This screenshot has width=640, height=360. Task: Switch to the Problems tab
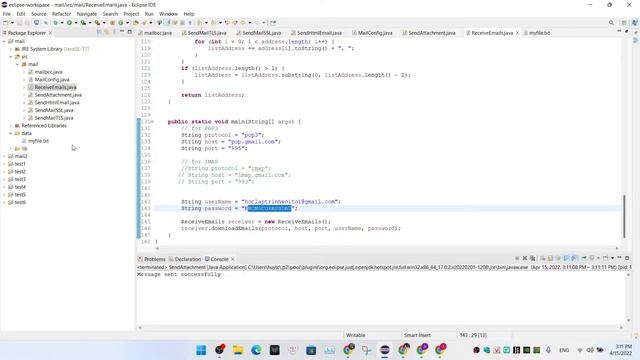(152, 259)
